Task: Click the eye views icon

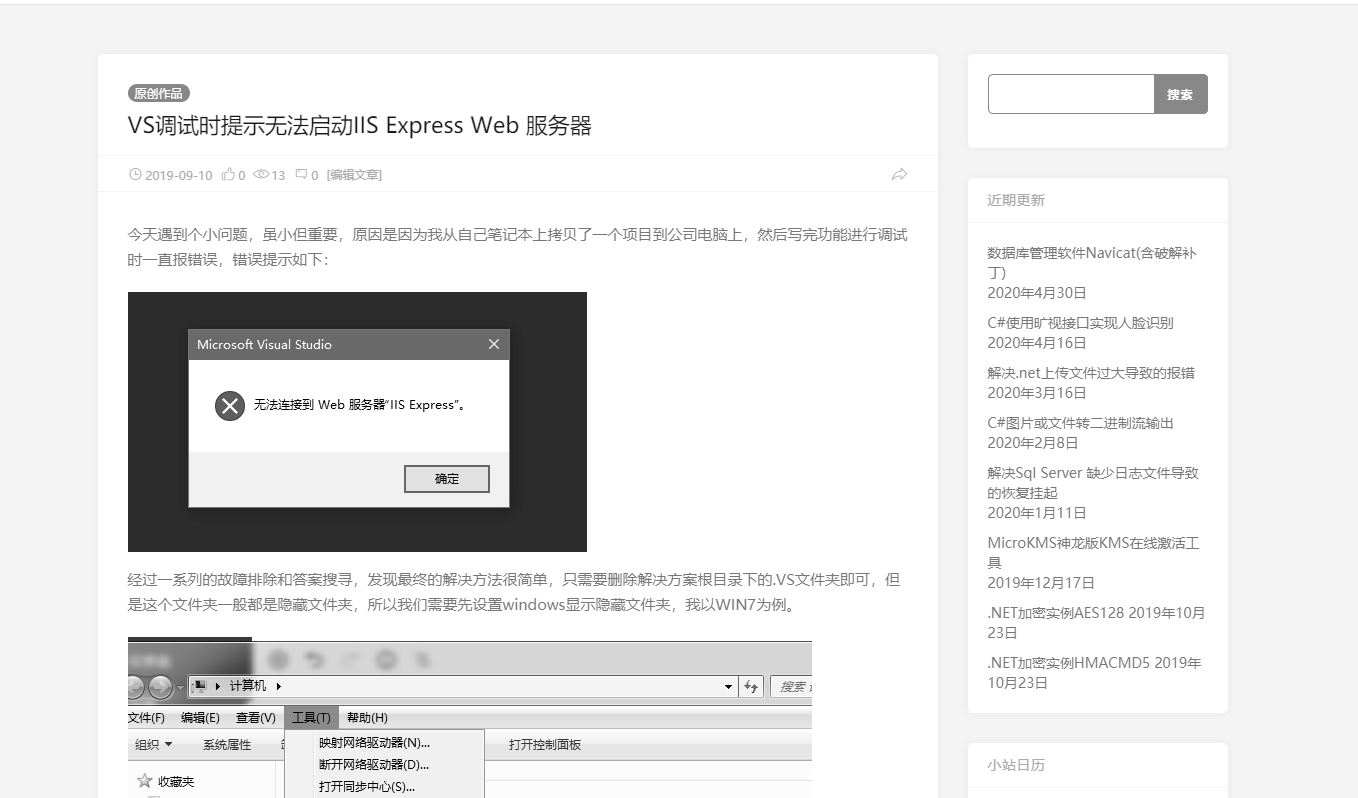Action: (261, 175)
